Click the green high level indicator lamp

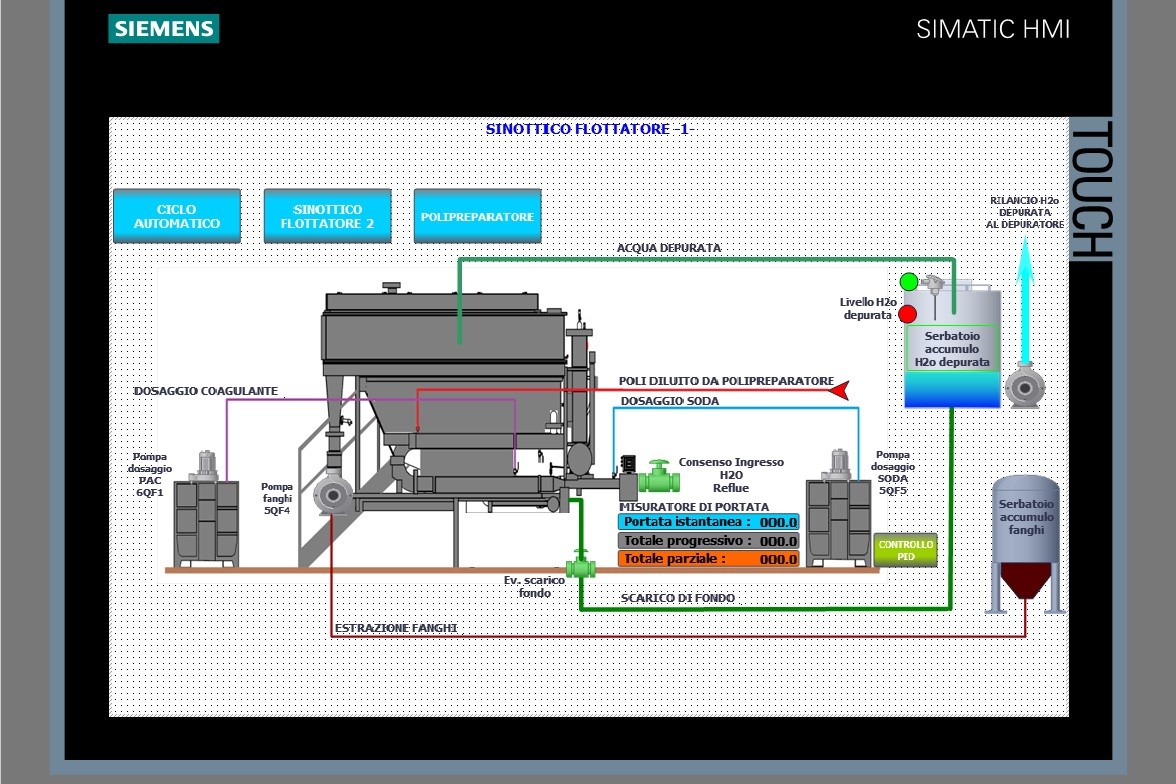tap(909, 282)
